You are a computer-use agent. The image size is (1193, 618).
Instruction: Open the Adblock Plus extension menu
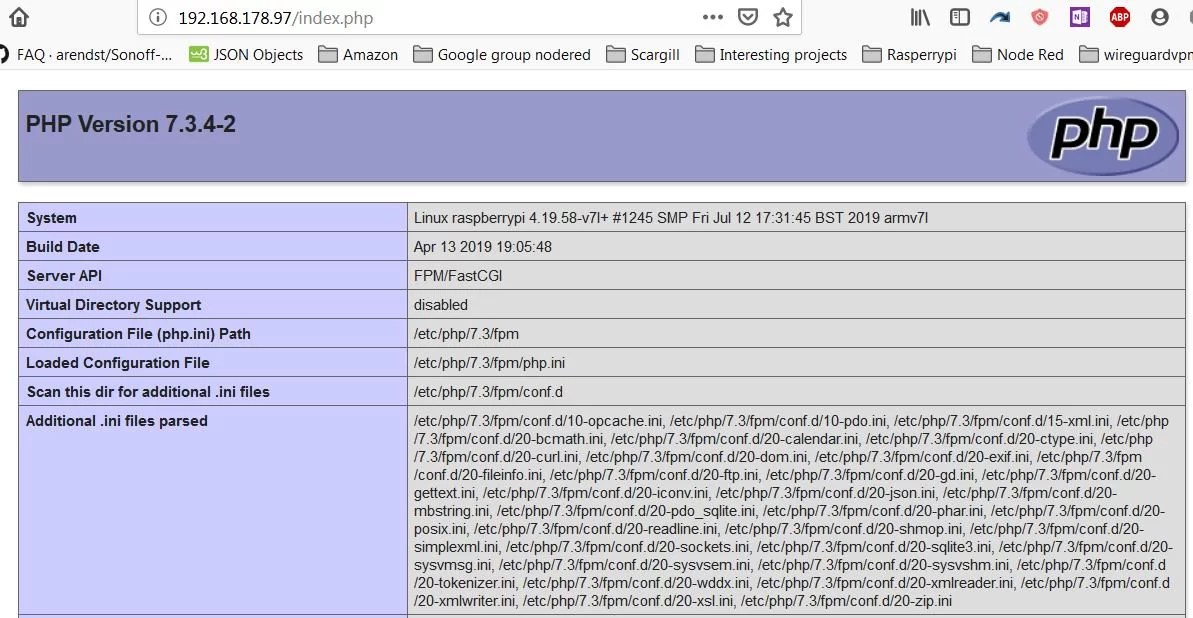[x=1119, y=17]
